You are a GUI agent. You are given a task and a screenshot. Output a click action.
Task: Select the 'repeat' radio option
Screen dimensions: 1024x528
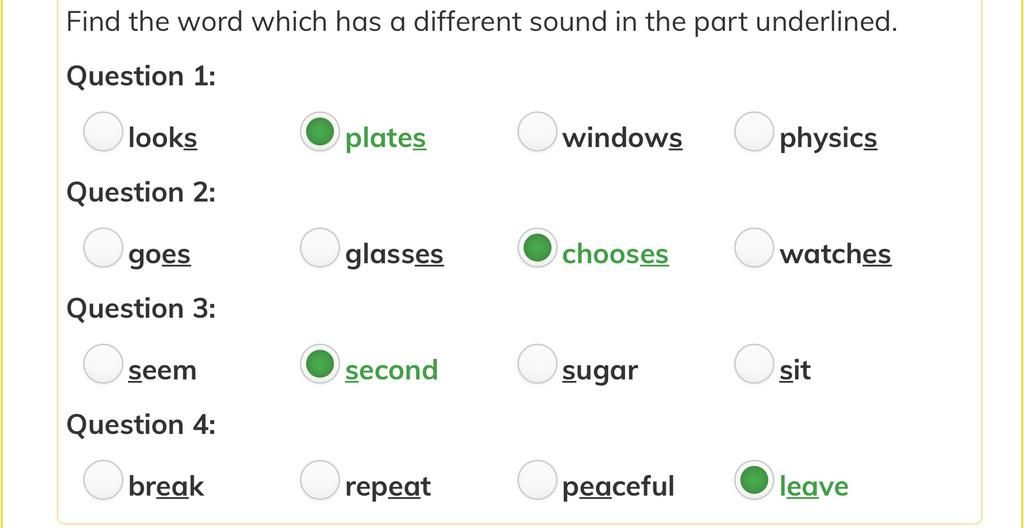[320, 480]
